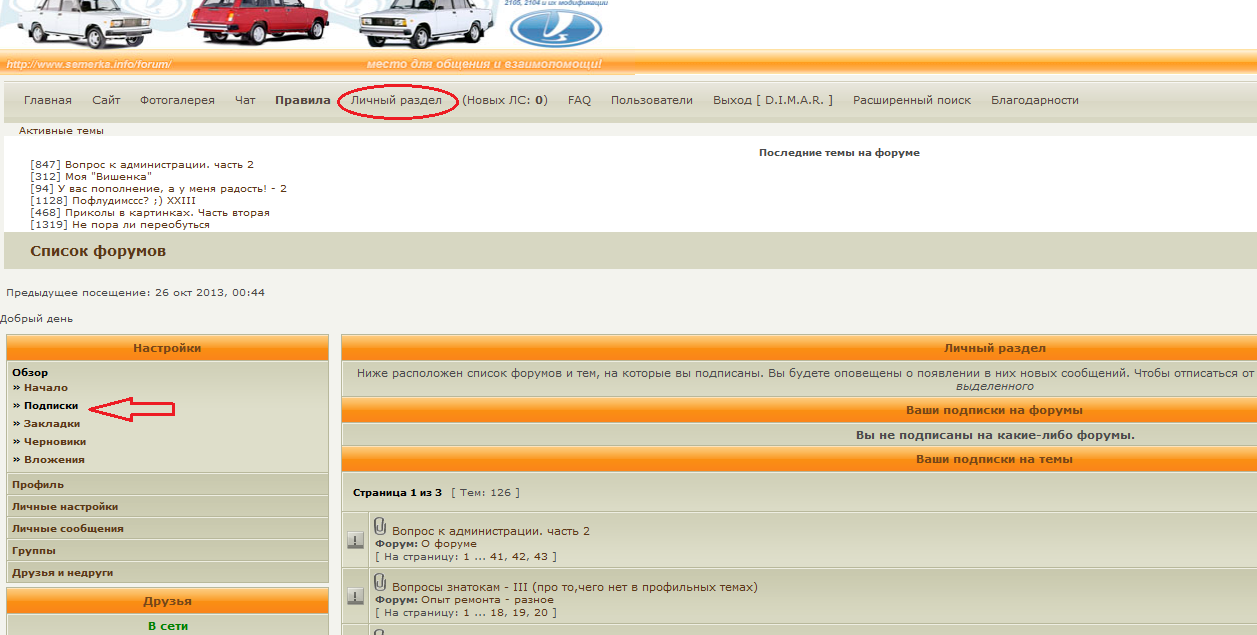Click the red wagon car image in banner
This screenshot has width=1257, height=635.
(x=258, y=23)
